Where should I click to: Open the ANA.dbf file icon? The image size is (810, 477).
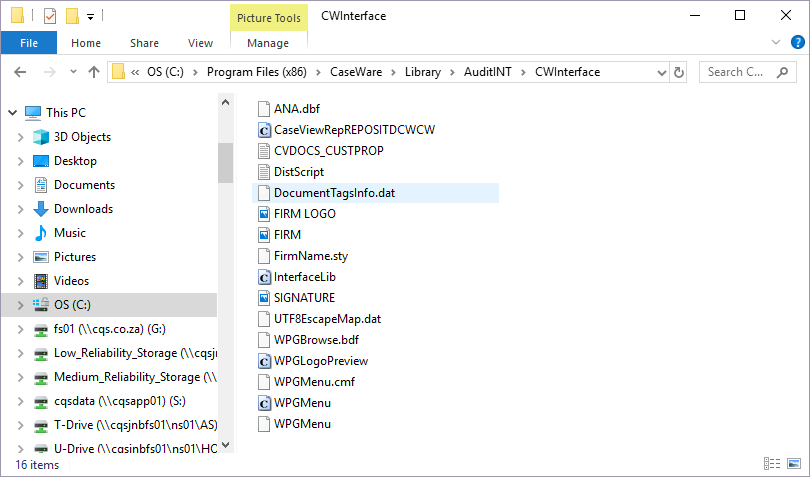point(264,109)
